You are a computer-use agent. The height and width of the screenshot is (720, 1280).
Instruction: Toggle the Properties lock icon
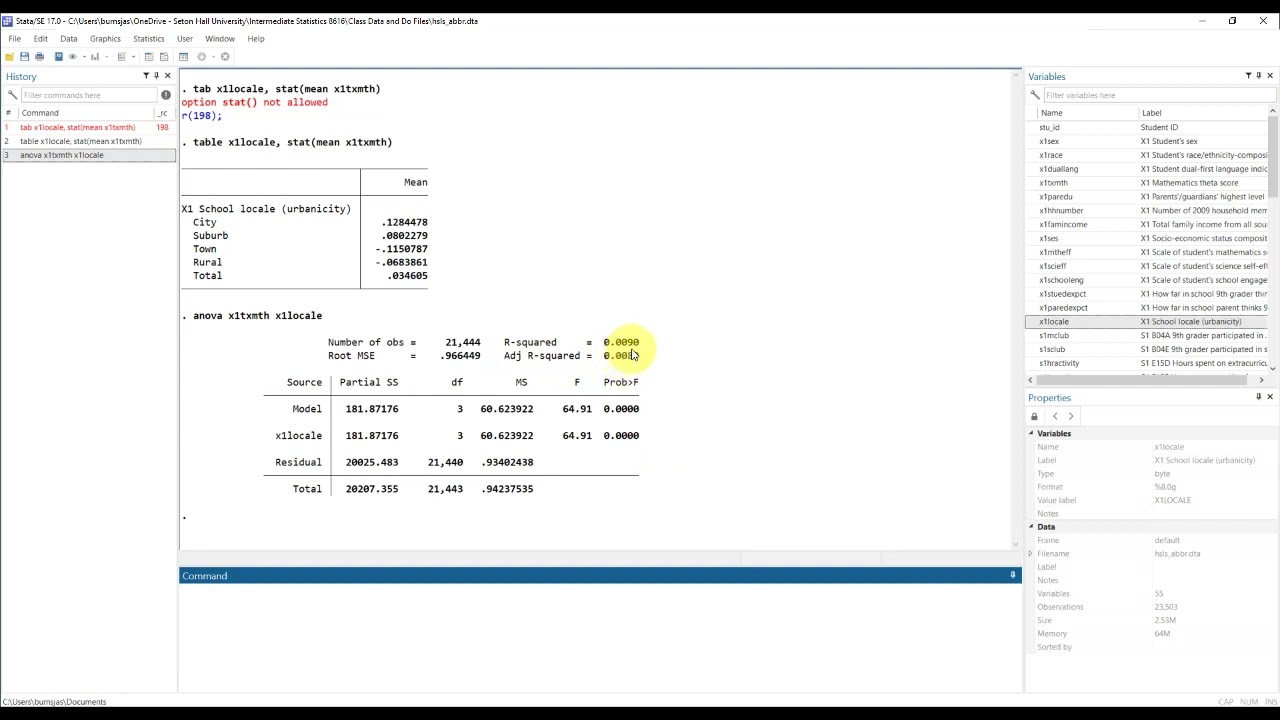pos(1034,416)
